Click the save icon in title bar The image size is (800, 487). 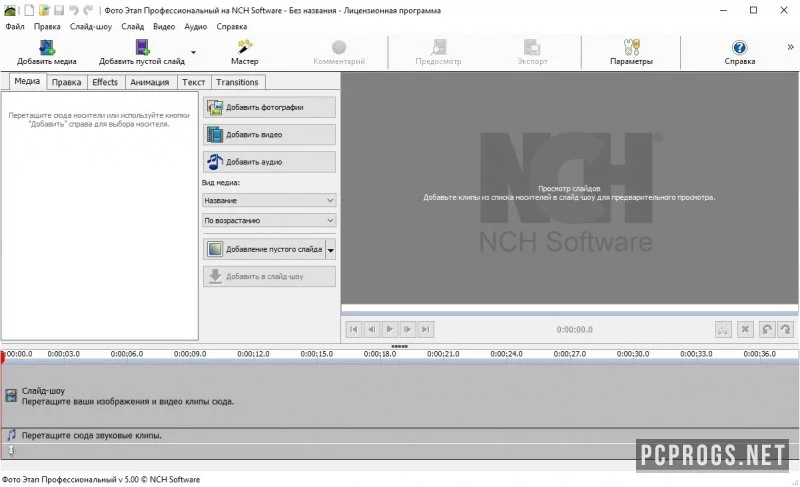(x=59, y=10)
